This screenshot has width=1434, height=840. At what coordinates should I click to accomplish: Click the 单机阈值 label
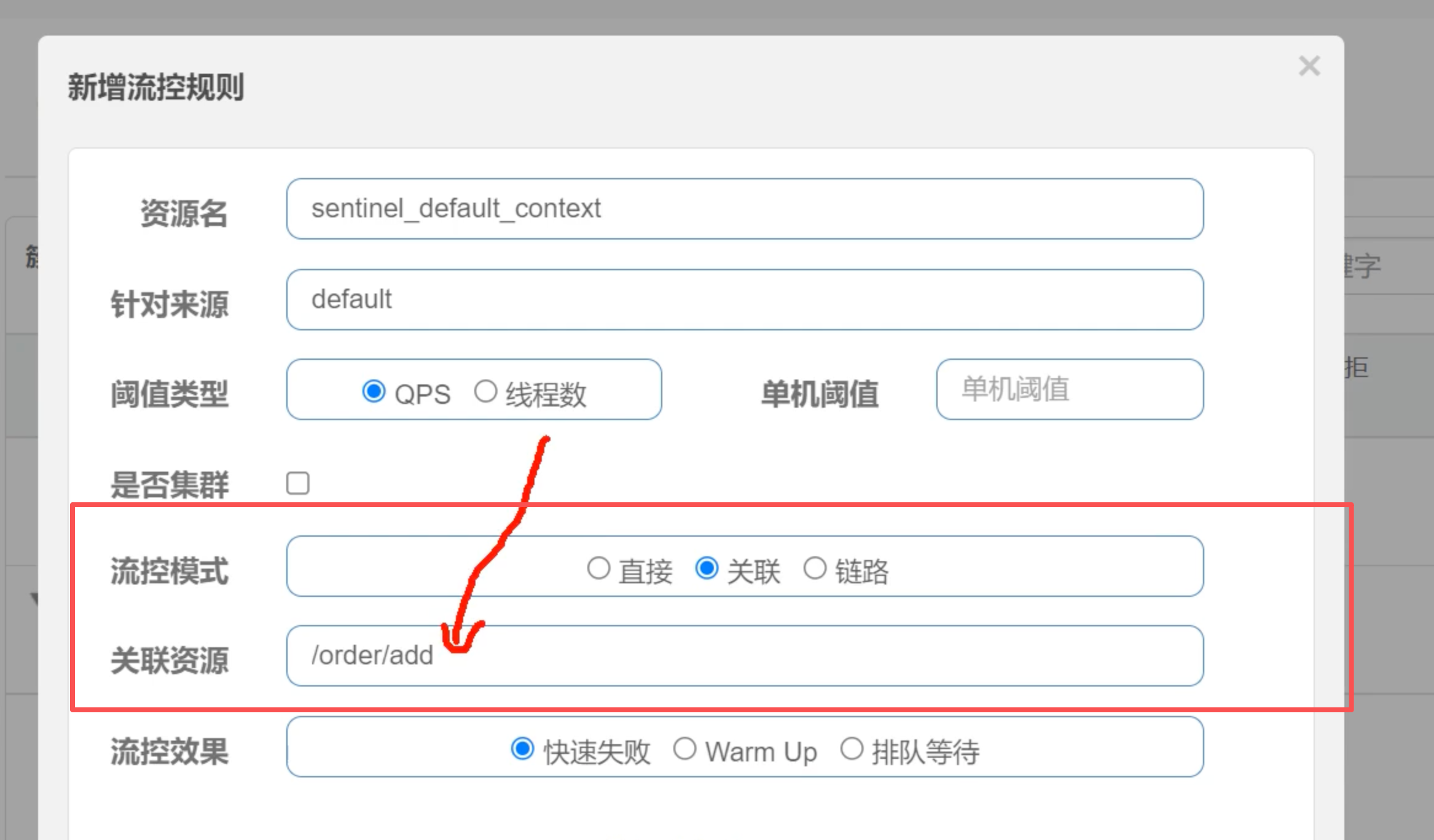coord(820,394)
